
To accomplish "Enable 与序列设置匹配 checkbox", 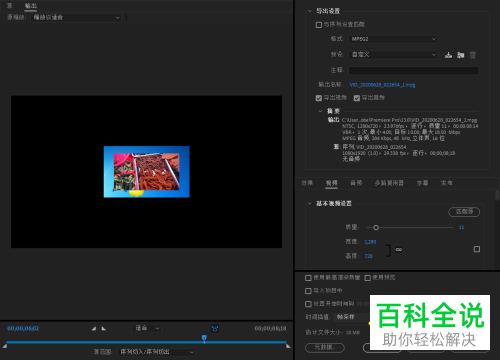I will tap(319, 25).
